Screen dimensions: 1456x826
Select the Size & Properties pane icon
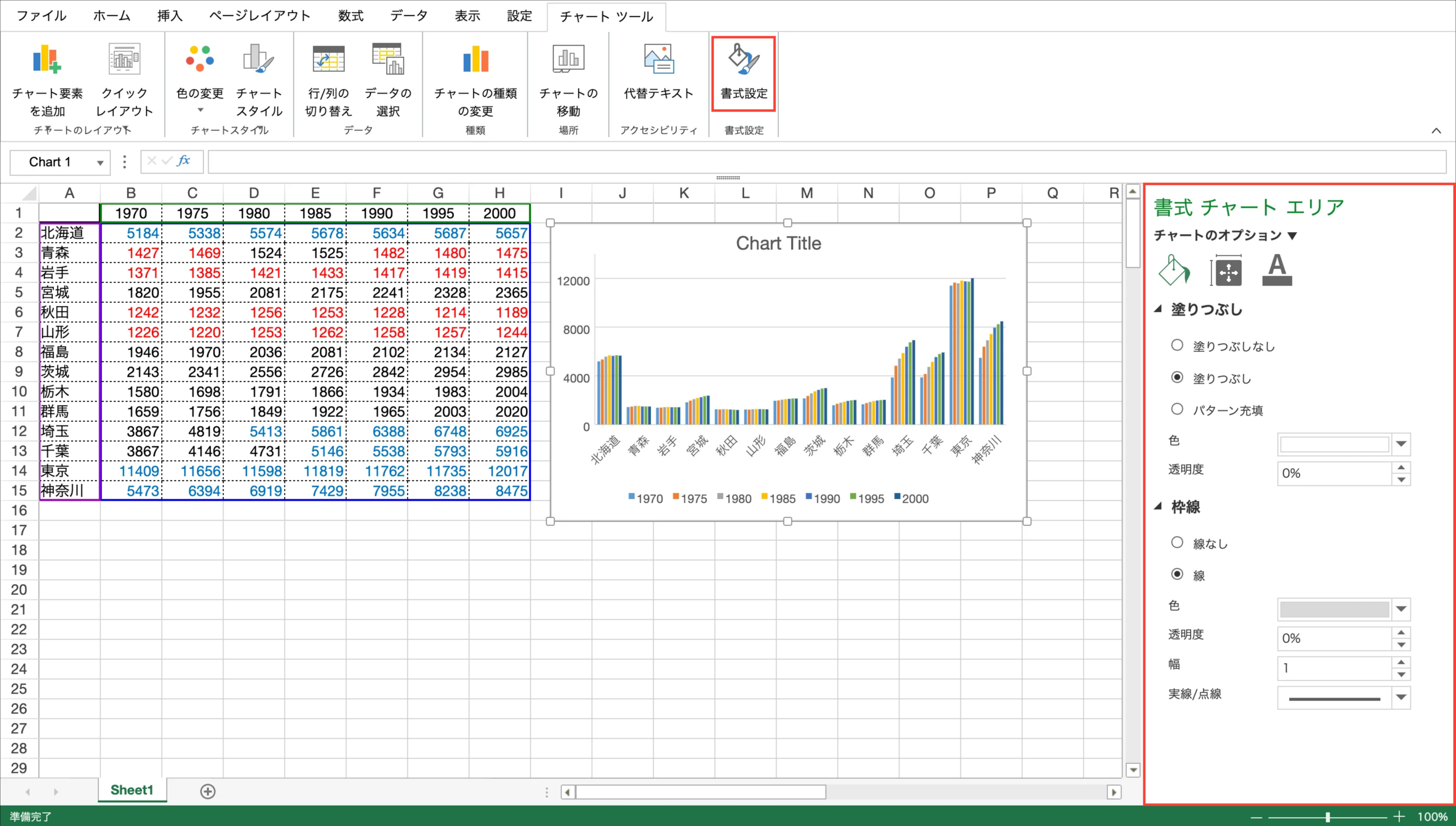click(1228, 271)
